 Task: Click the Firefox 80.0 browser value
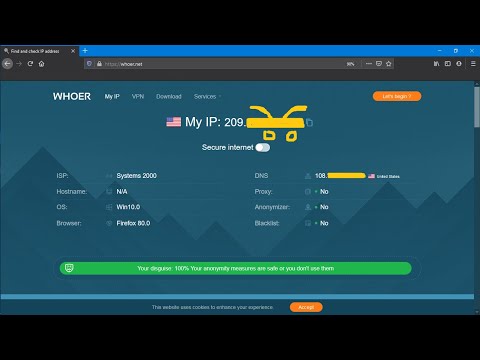click(x=133, y=223)
